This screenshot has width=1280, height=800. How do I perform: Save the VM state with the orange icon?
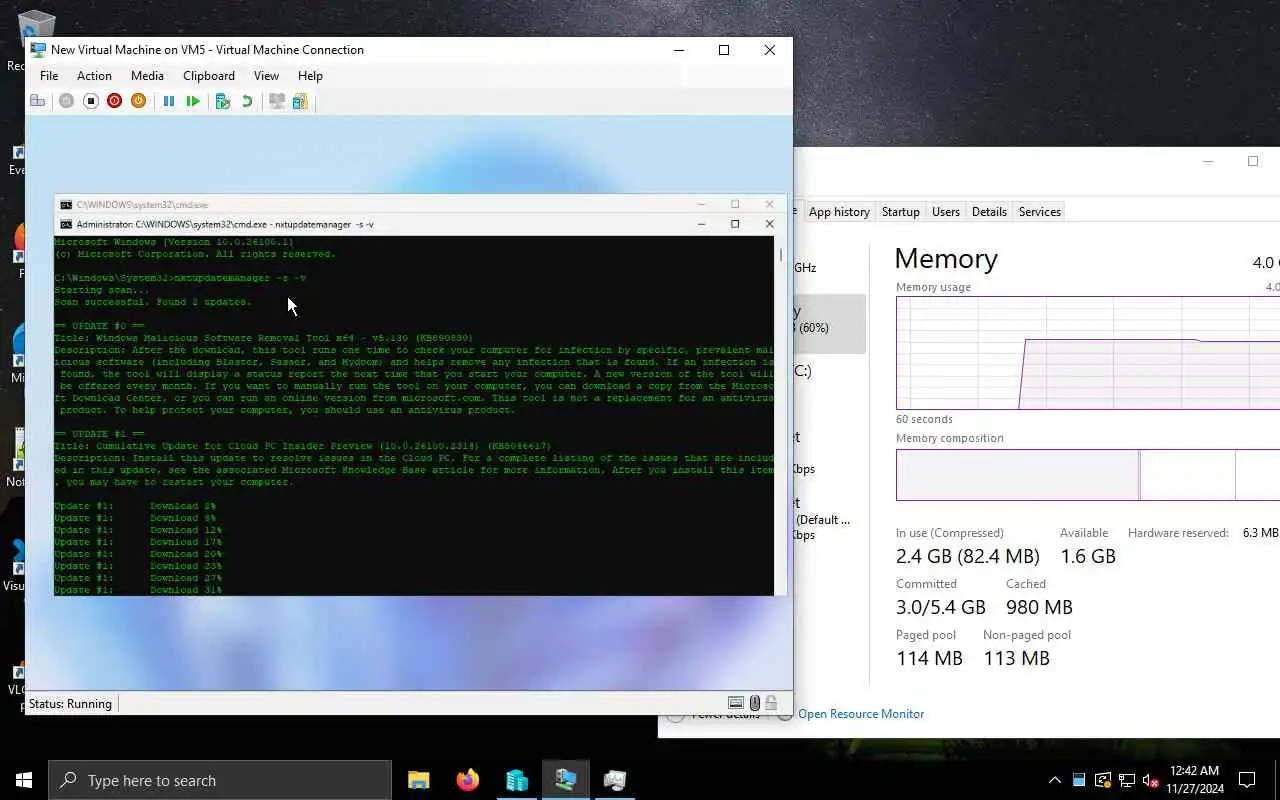click(x=138, y=101)
